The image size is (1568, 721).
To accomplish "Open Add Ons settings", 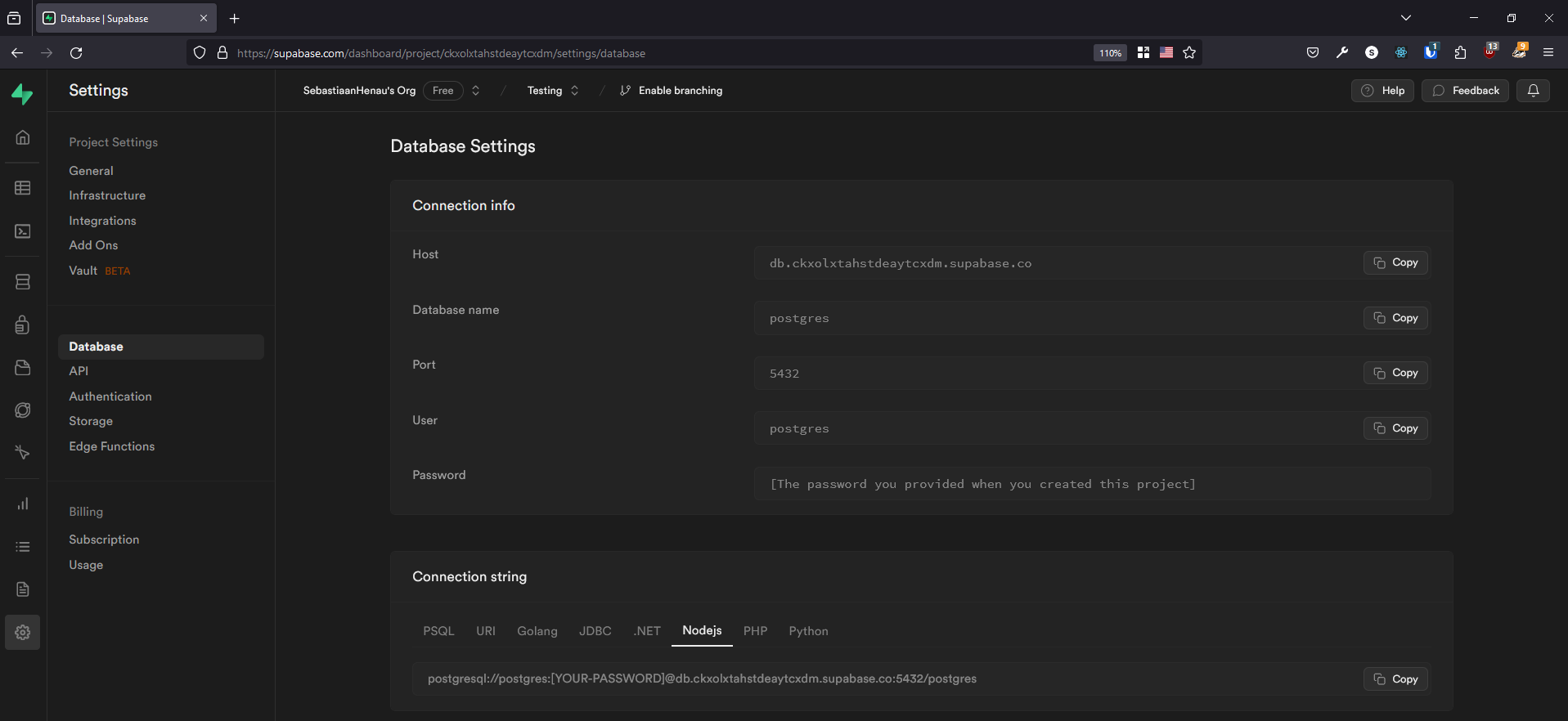I will pyautogui.click(x=93, y=245).
